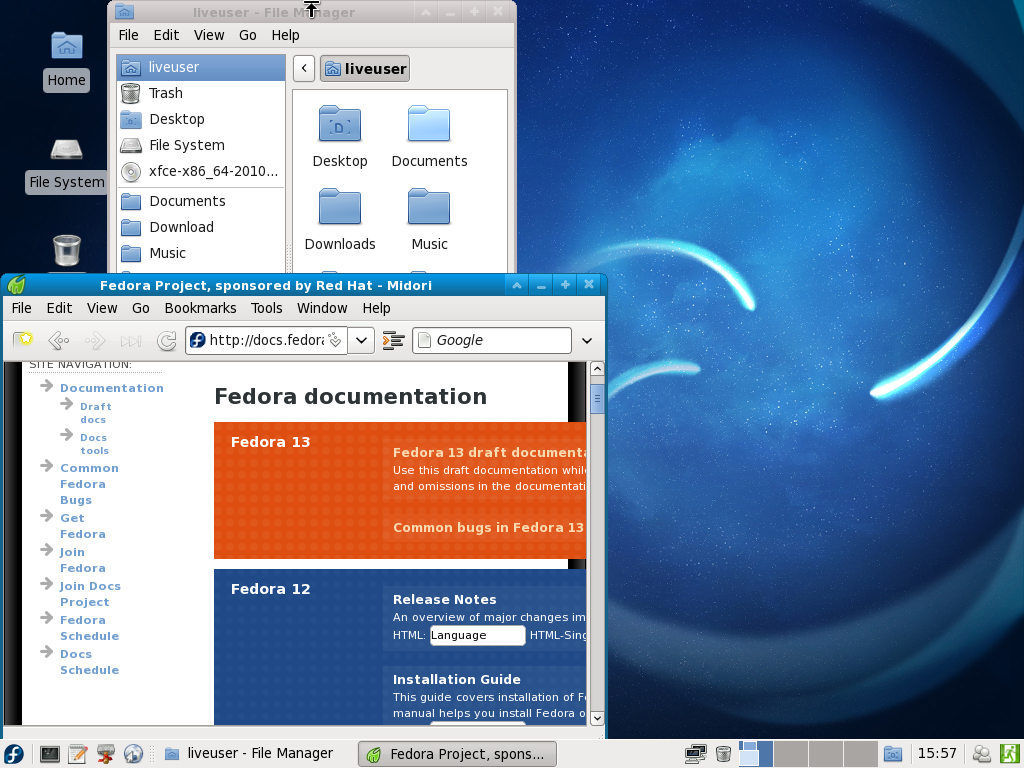Open the Bookmarks menu in Midori
Viewport: 1024px width, 768px height.
click(x=200, y=308)
